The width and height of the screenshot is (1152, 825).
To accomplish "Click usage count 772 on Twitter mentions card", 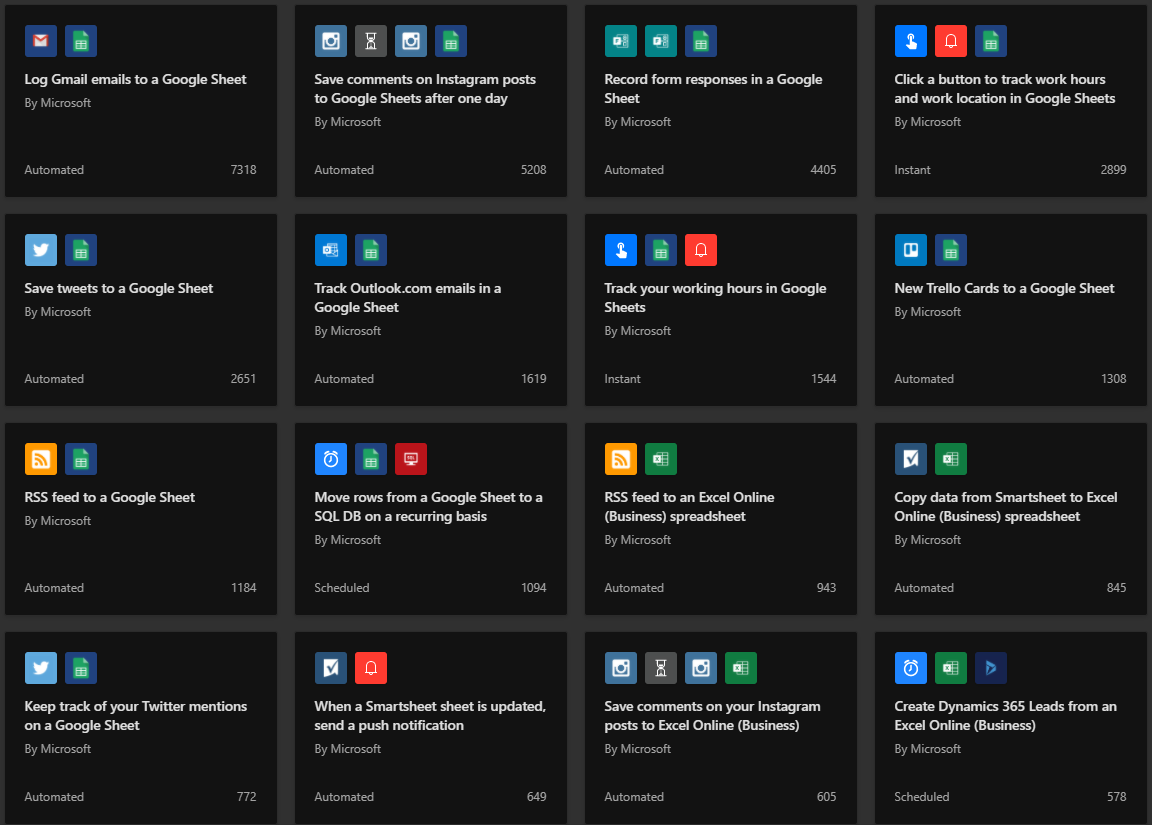I will [246, 797].
